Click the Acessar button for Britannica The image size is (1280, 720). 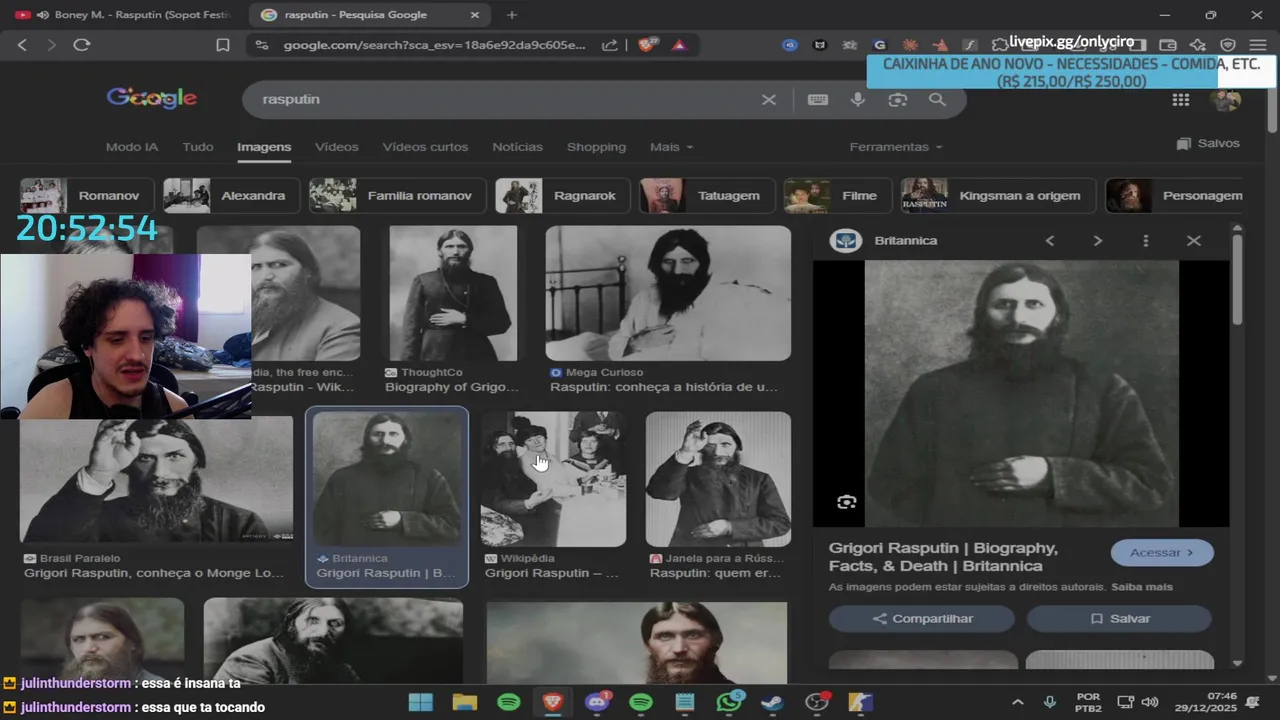(1162, 553)
